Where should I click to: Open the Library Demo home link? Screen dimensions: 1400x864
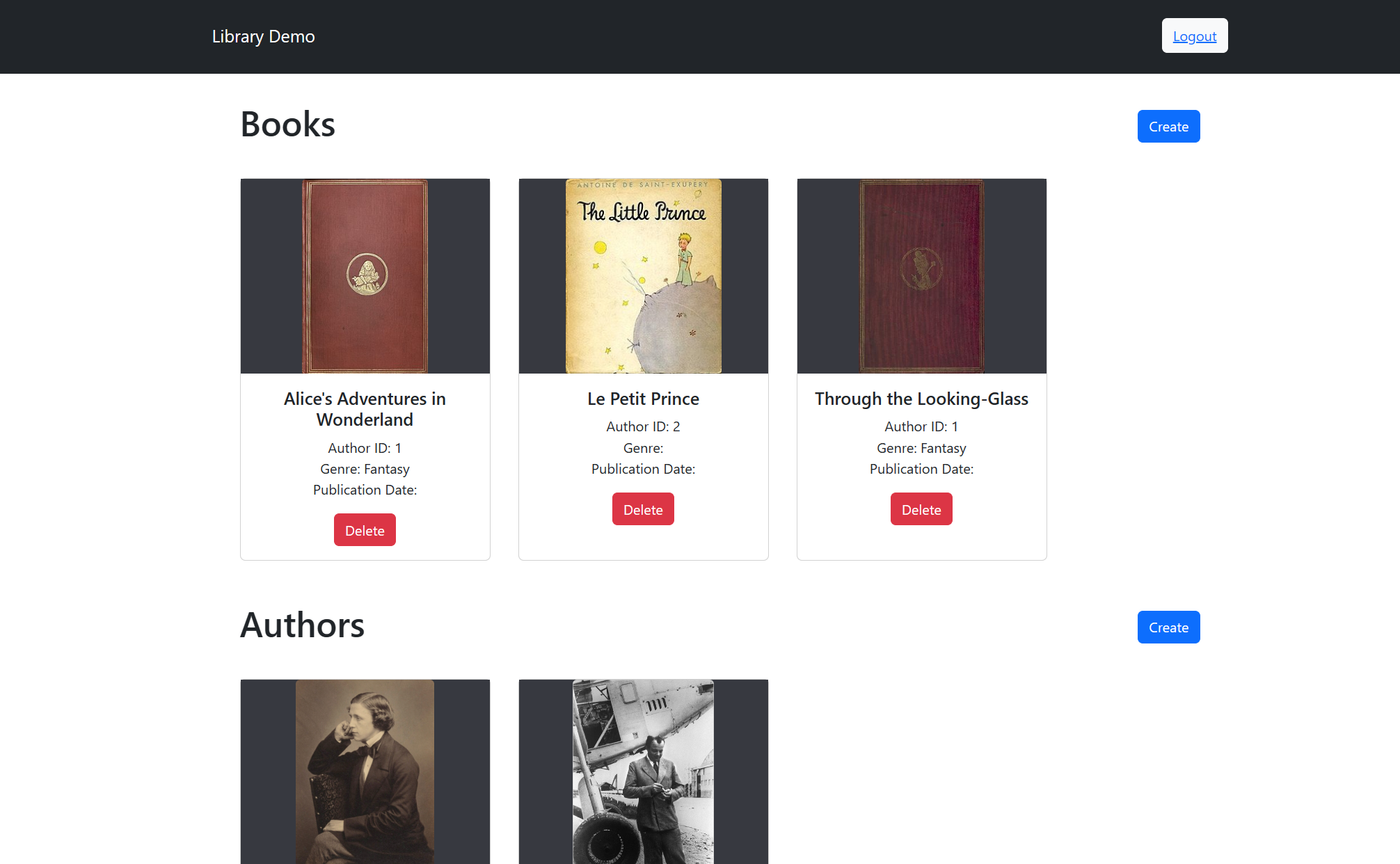(263, 36)
